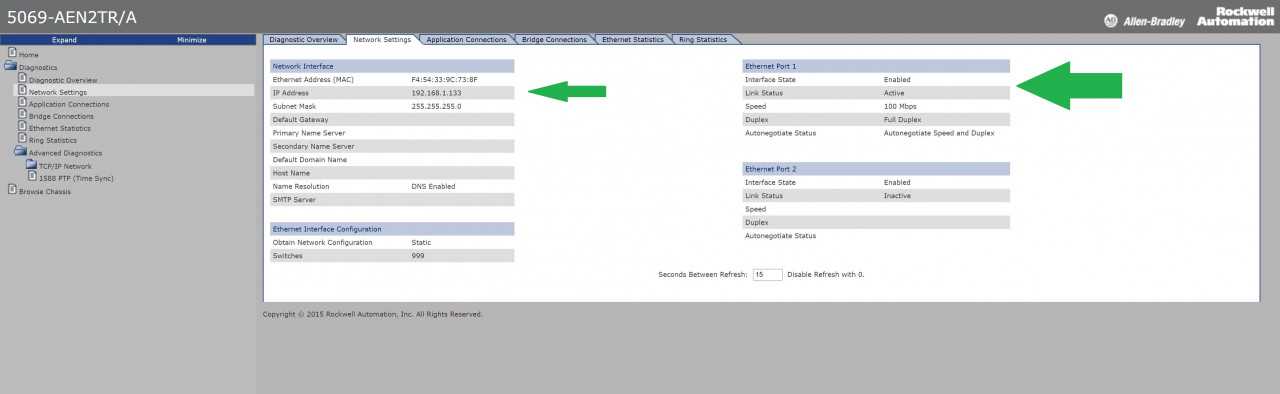Click the Application Connections page icon
Viewport: 1280px width, 394px height.
pyautogui.click(x=22, y=103)
